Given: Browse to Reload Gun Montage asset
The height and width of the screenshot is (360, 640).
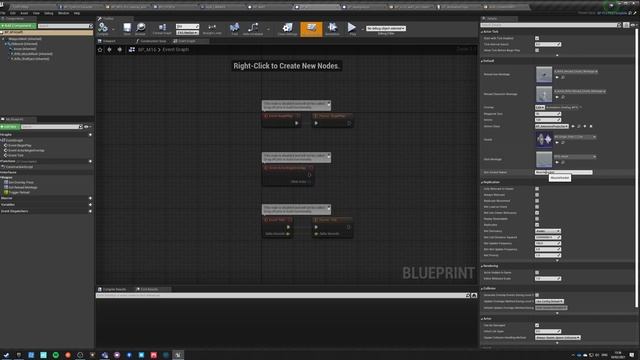Looking at the screenshot, I should point(563,77).
